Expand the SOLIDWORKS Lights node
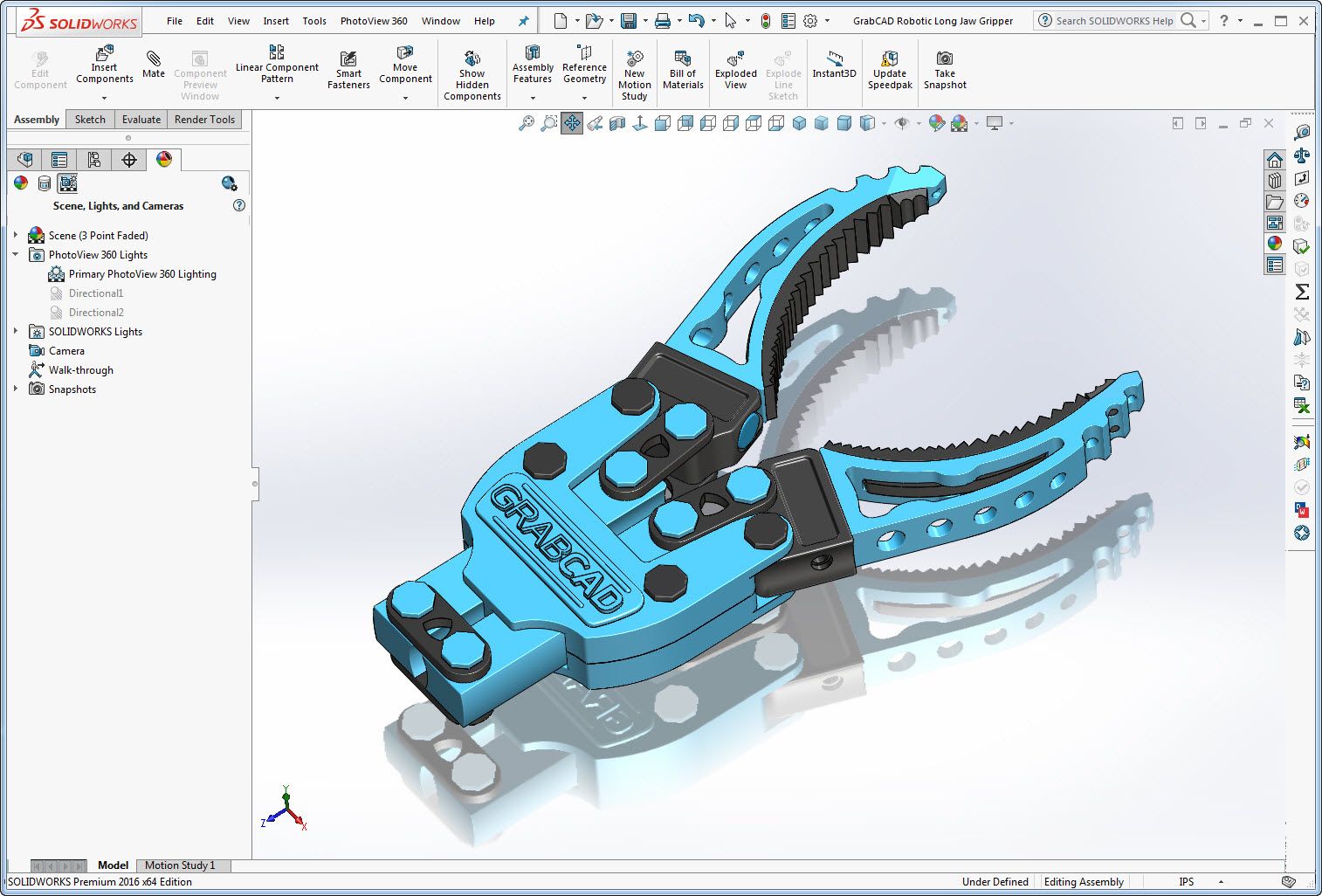Viewport: 1322px width, 896px height. click(16, 331)
